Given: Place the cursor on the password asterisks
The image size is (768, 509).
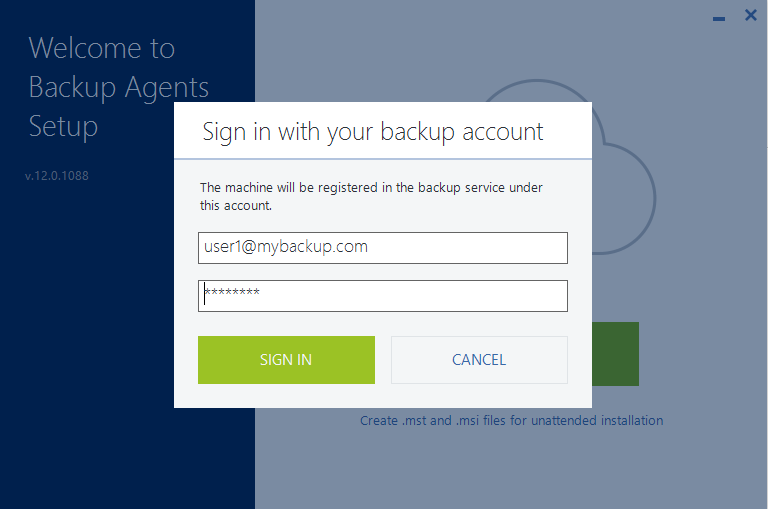Looking at the screenshot, I should [x=232, y=292].
